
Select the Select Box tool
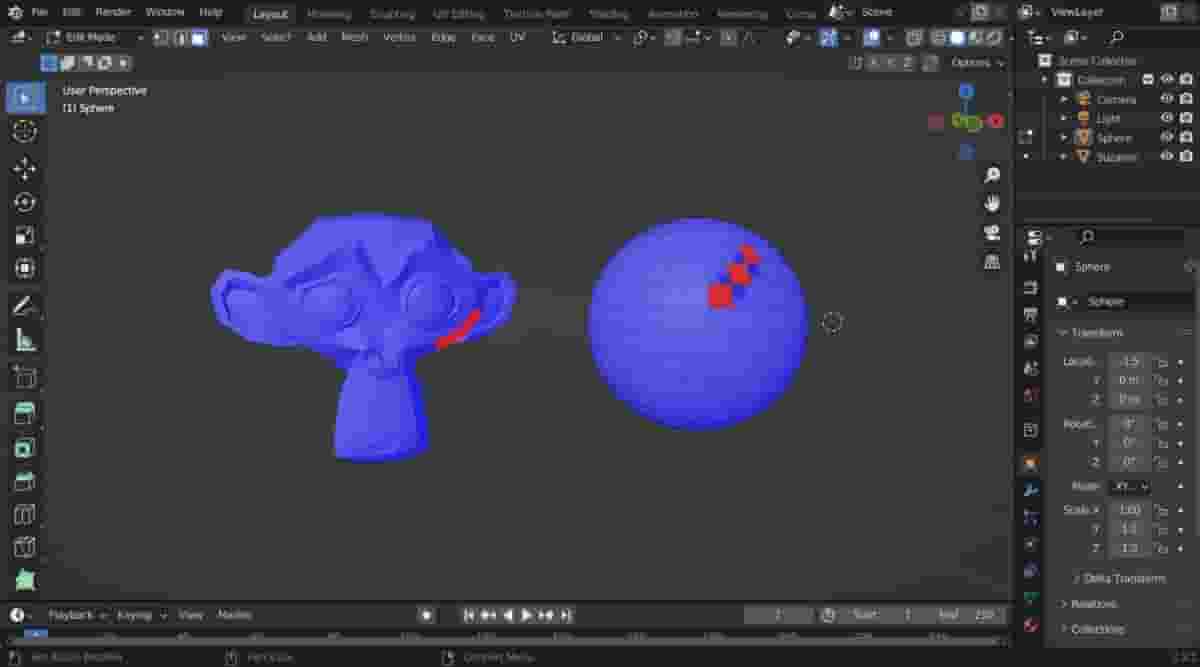coord(25,97)
